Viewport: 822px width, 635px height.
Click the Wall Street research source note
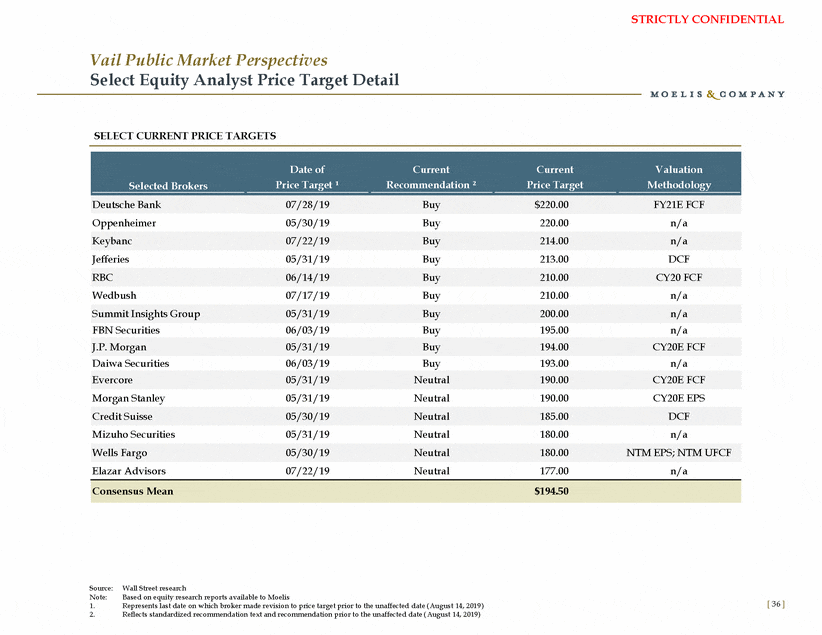pos(154,588)
